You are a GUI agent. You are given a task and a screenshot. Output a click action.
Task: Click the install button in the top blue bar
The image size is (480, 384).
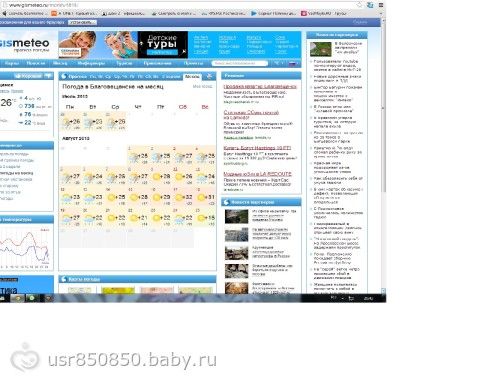(x=82, y=22)
